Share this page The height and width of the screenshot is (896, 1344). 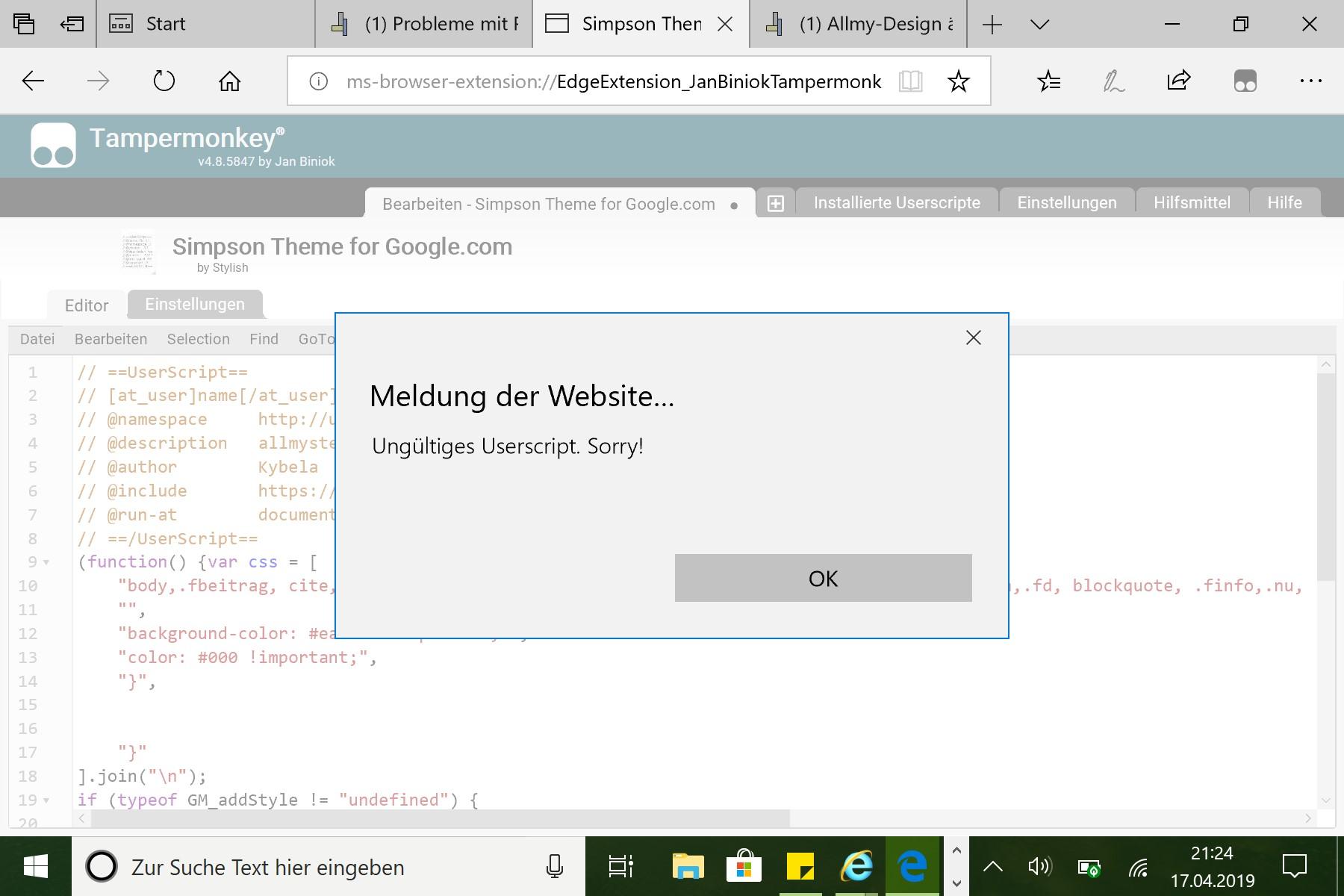[x=1179, y=81]
